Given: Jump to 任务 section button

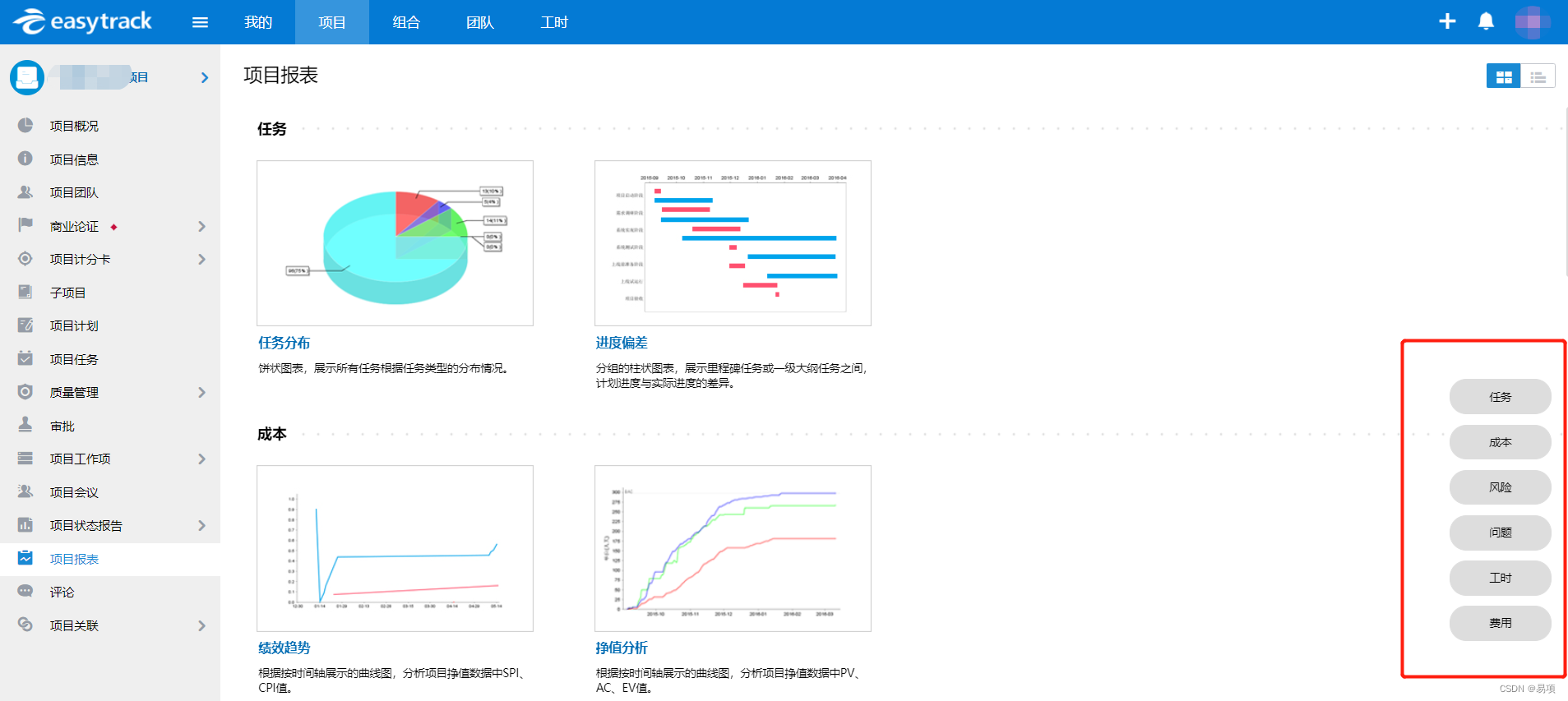Looking at the screenshot, I should pos(1500,397).
